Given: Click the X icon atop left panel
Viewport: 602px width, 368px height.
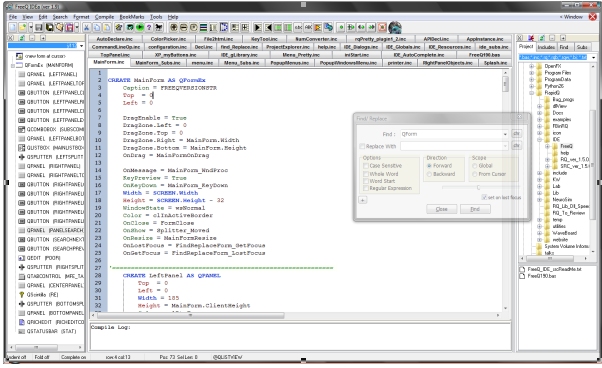Looking at the screenshot, I should click(11, 38).
